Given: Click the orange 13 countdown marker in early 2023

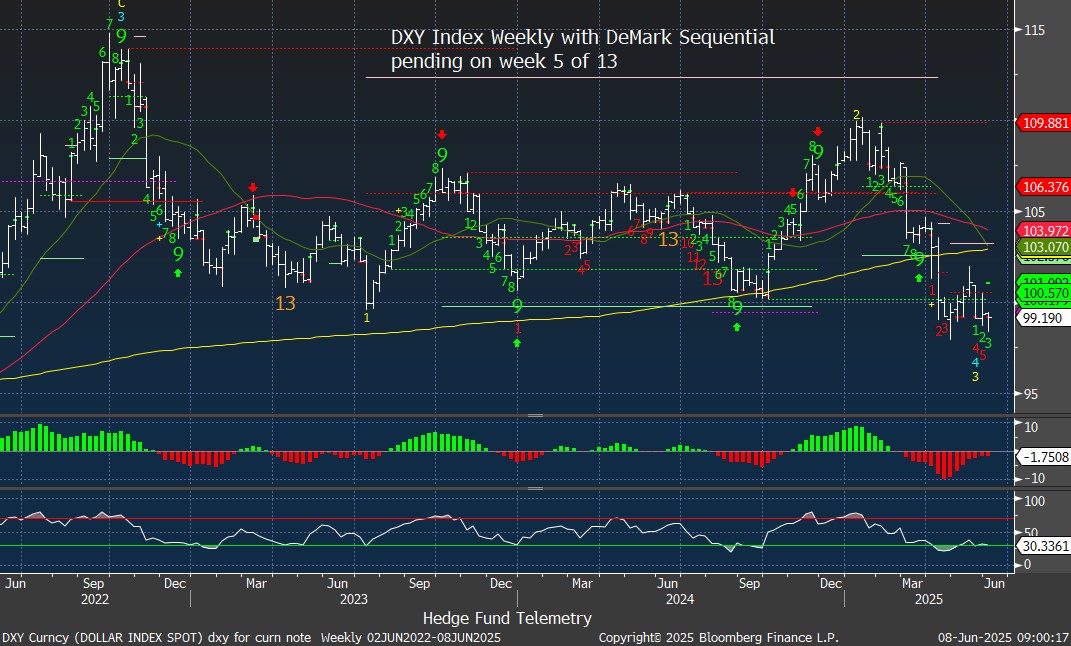Looking at the screenshot, I should pyautogui.click(x=285, y=302).
